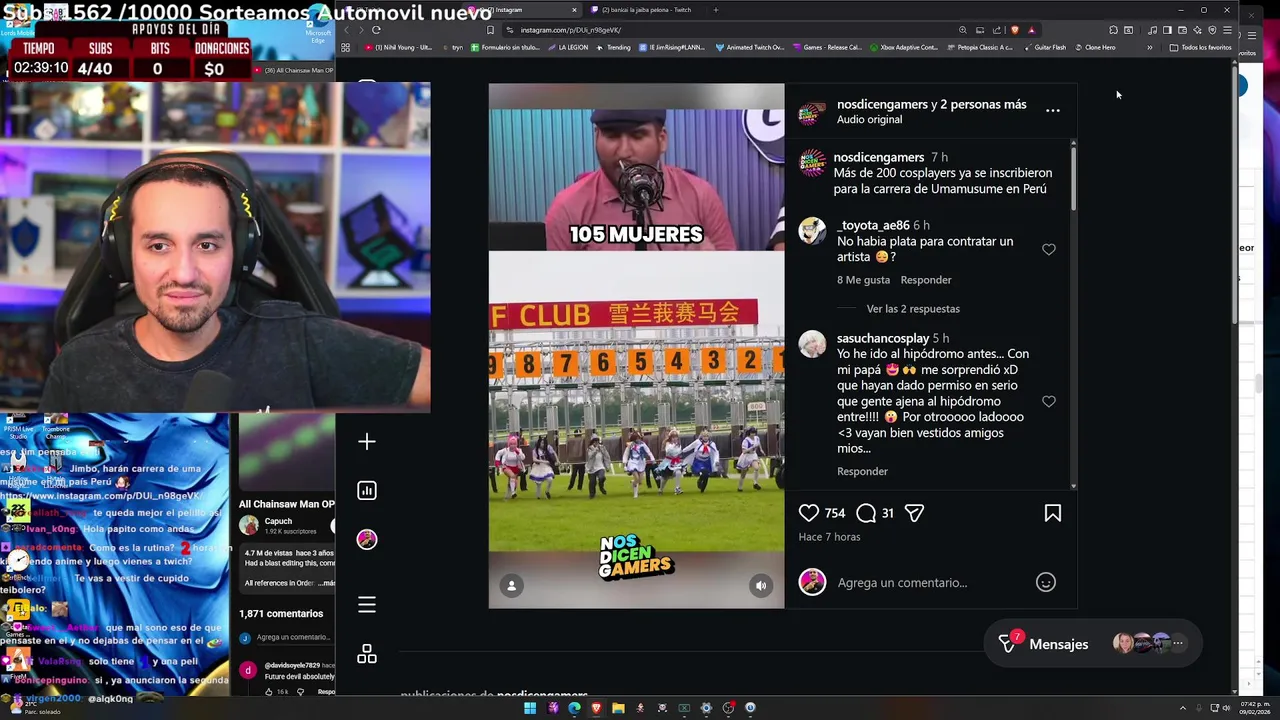Image resolution: width=1280 pixels, height=720 pixels.
Task: Open the 'Xbox Adaptive Cont...' bookmark
Action: tap(904, 47)
